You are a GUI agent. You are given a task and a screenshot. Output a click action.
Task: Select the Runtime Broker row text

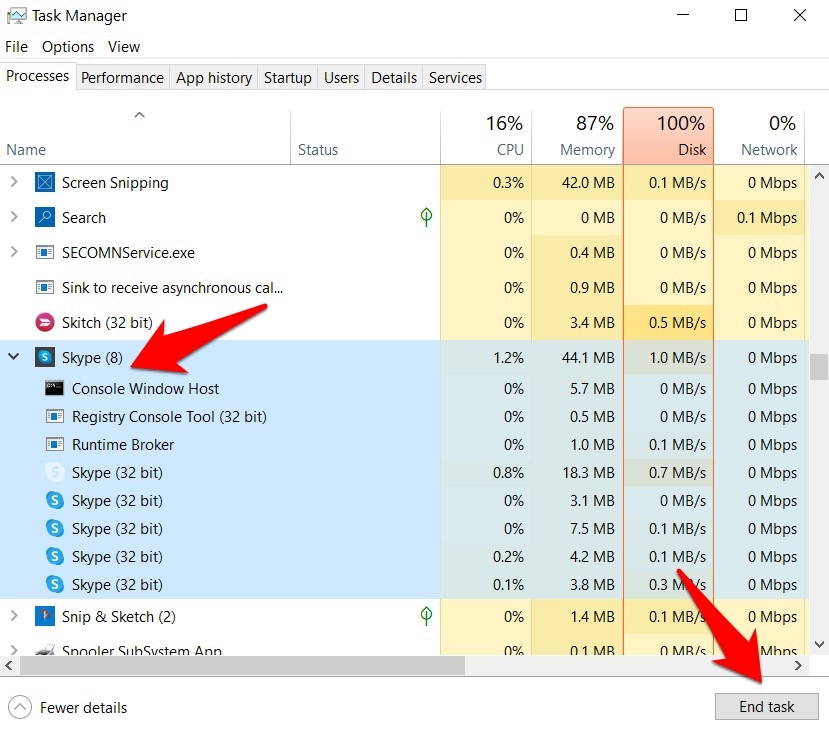pos(123,445)
